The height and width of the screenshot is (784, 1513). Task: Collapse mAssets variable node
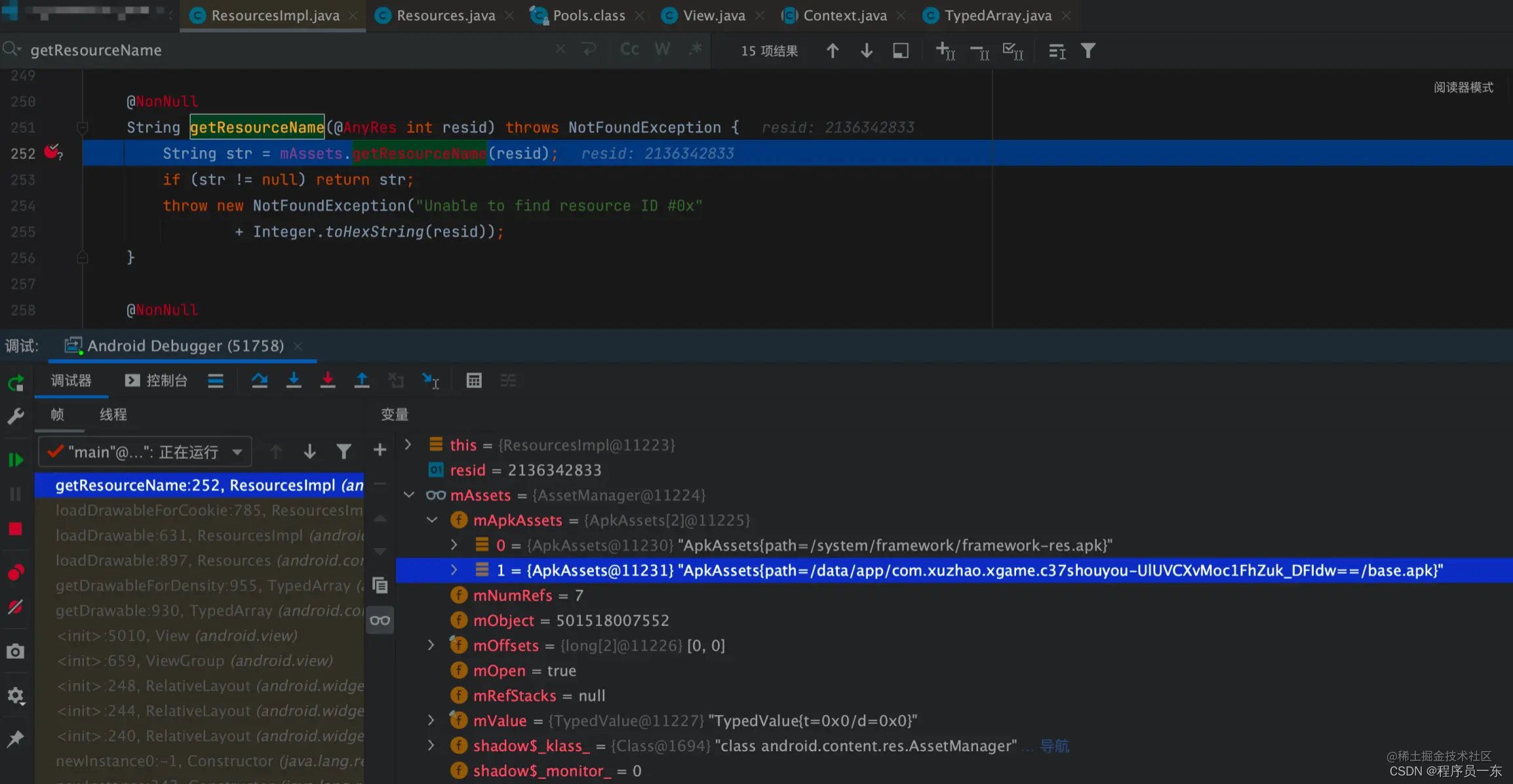[409, 495]
